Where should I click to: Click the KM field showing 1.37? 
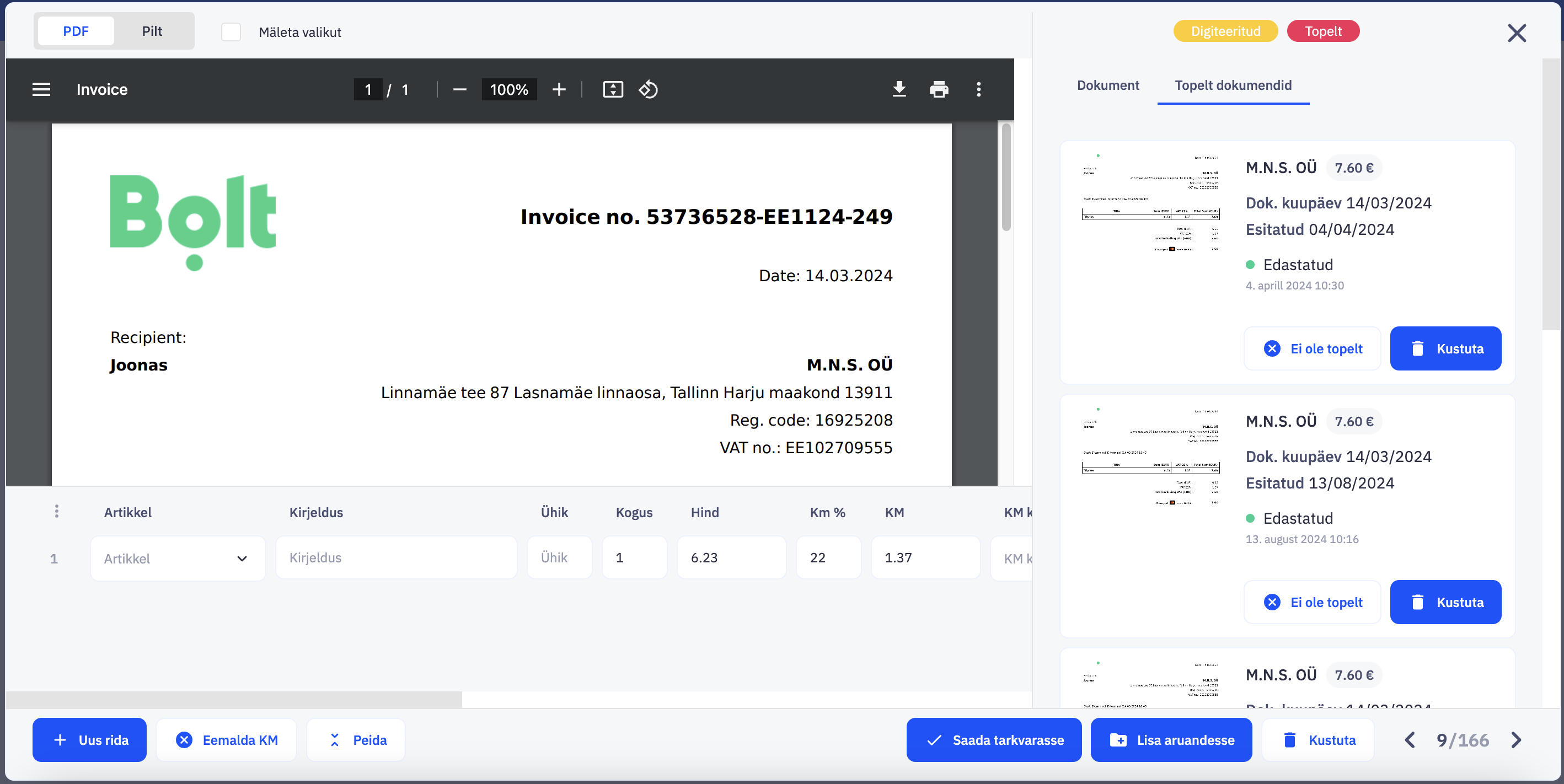pyautogui.click(x=926, y=557)
